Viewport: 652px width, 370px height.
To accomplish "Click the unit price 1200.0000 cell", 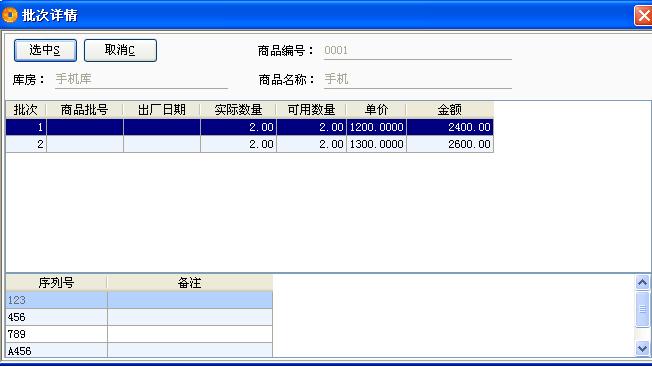I will [376, 127].
